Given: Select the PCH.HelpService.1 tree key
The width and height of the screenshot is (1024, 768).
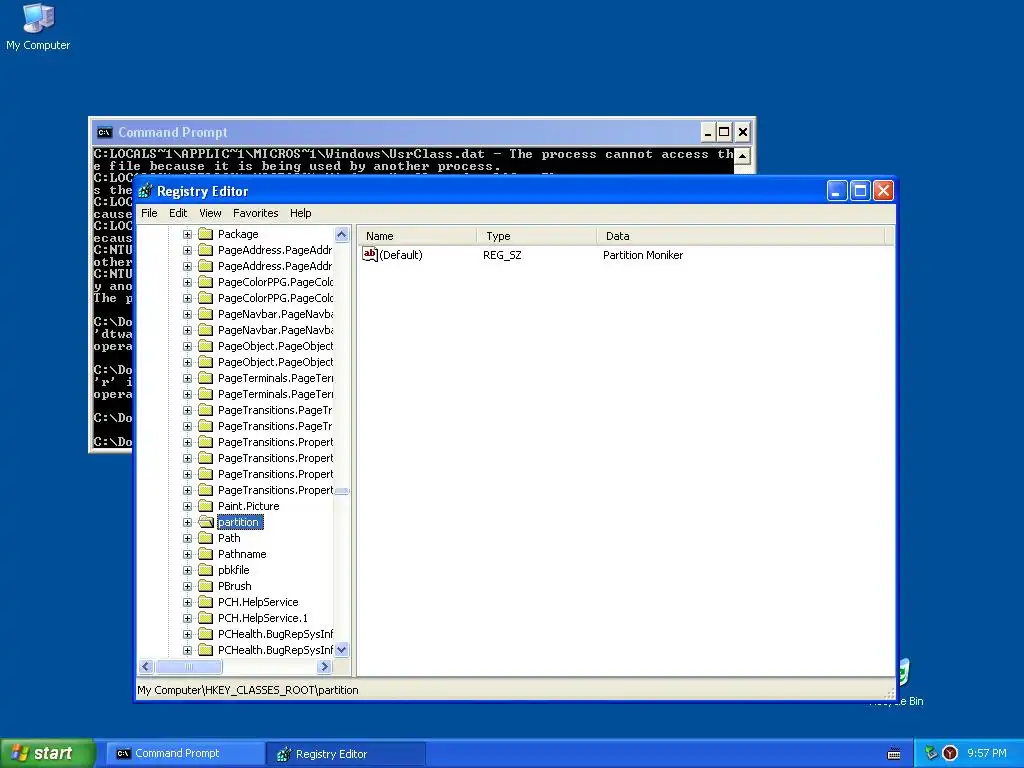Looking at the screenshot, I should (x=263, y=618).
